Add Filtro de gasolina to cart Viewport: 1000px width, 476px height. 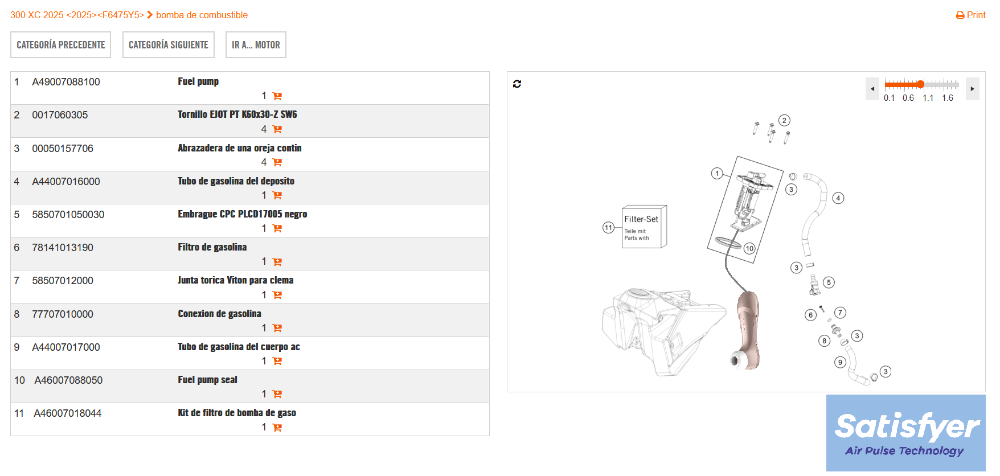click(x=277, y=262)
